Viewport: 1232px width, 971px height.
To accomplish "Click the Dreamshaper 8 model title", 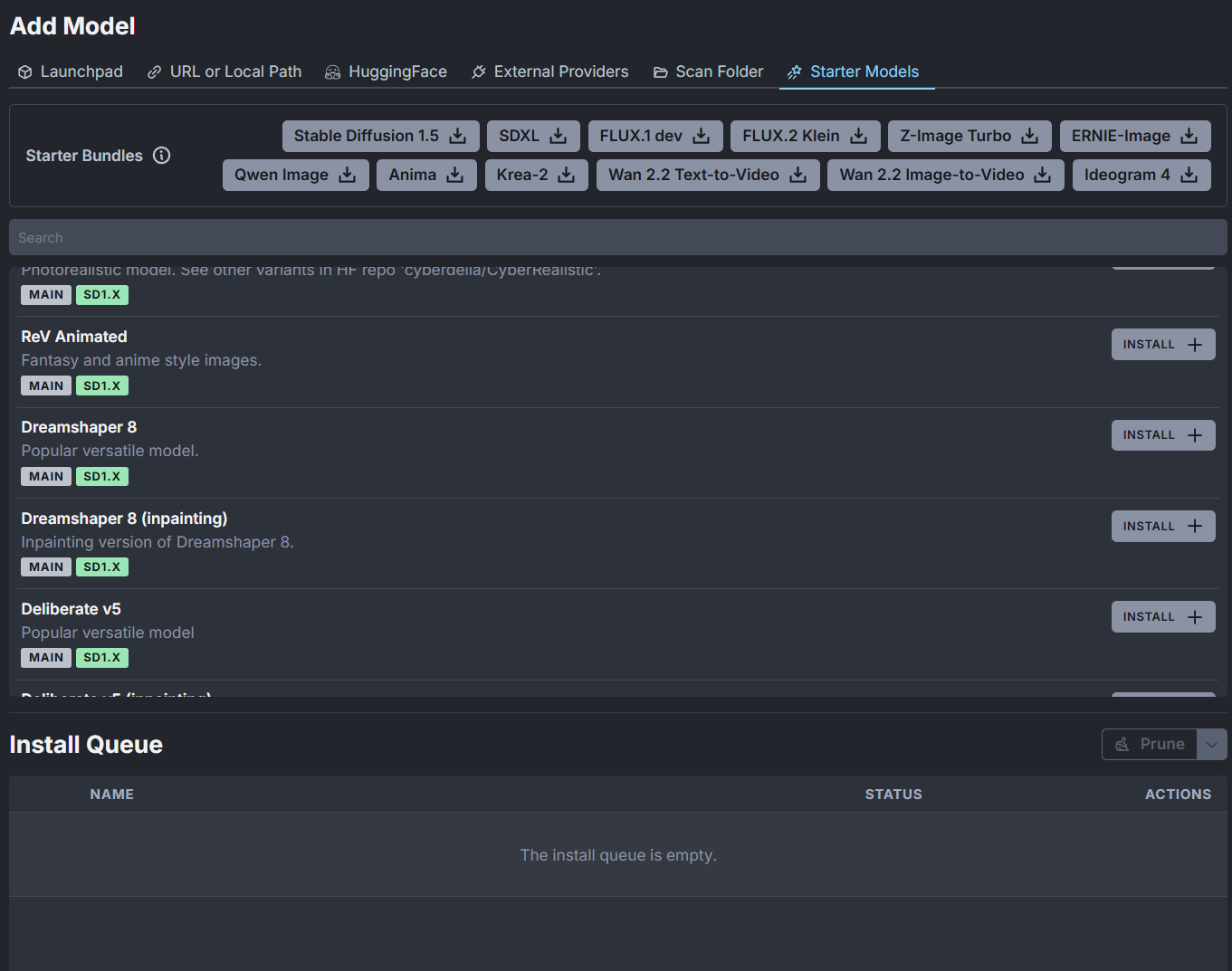I will coord(79,427).
